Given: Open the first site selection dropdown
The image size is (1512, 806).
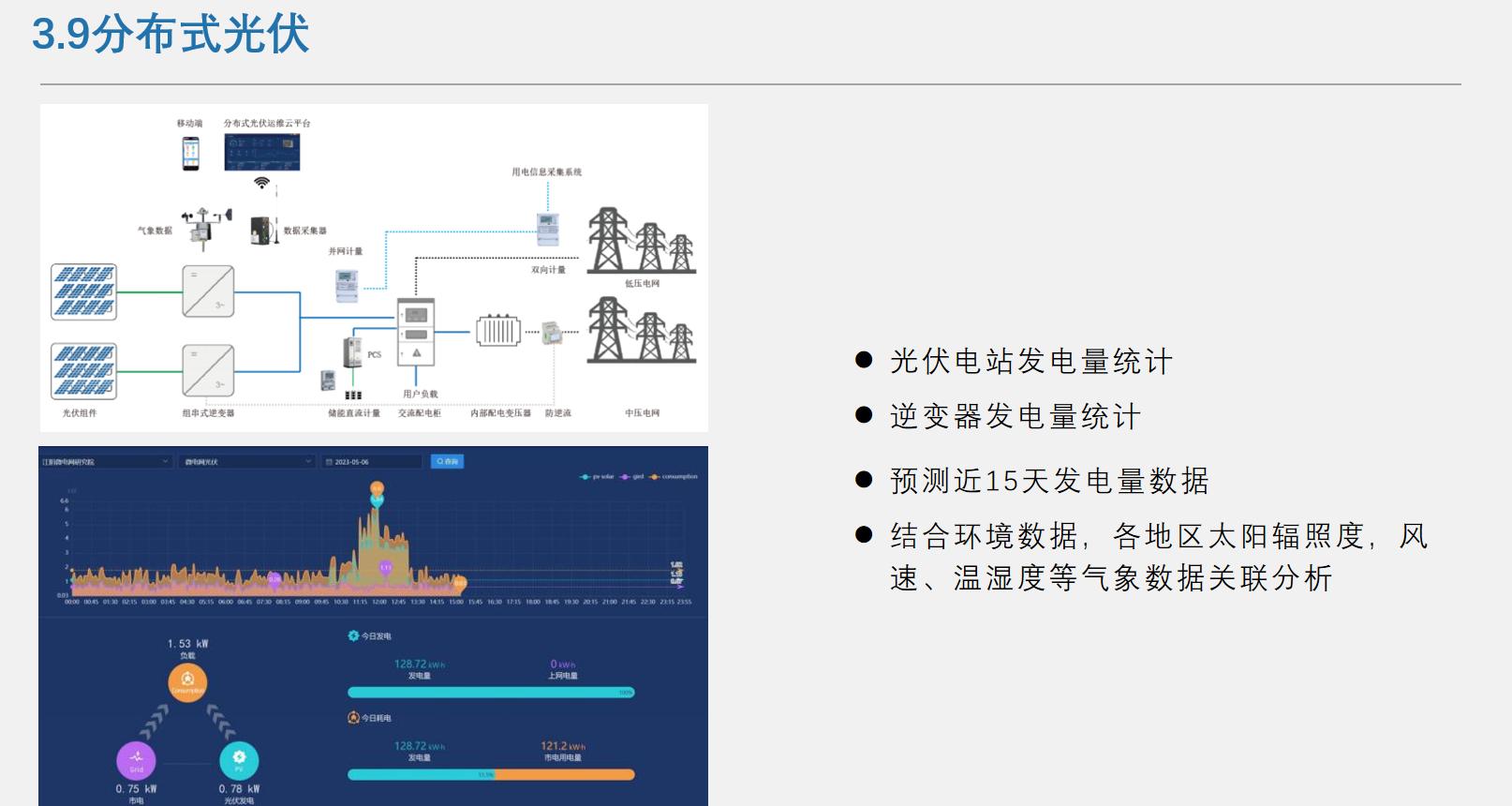Looking at the screenshot, I should pos(106,461).
